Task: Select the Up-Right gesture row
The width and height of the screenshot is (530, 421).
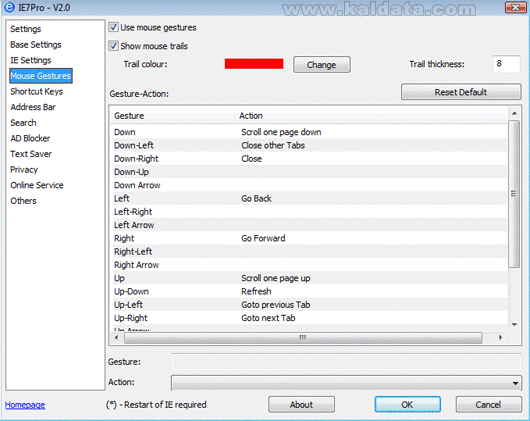Action: [309, 318]
